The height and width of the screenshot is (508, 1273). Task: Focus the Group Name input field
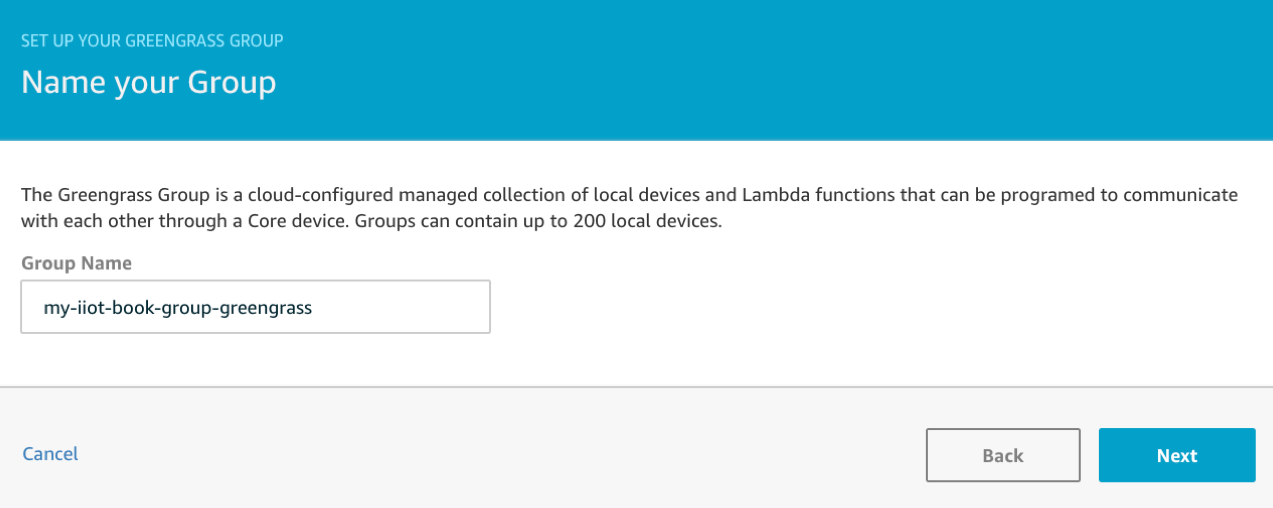click(x=255, y=306)
